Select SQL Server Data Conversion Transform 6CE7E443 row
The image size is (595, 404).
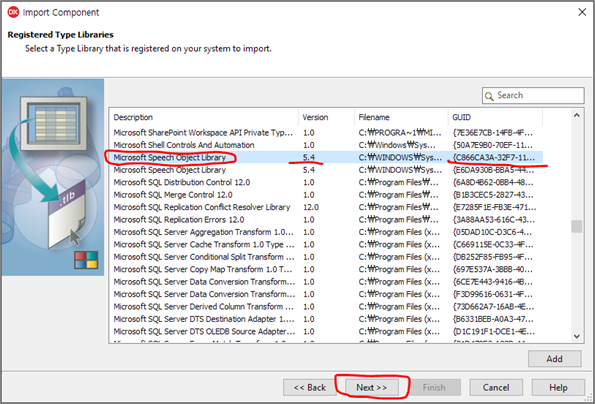click(326, 282)
